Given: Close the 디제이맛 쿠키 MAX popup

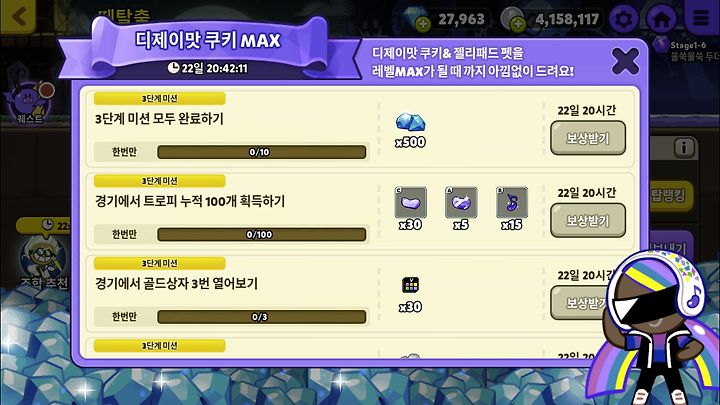Looking at the screenshot, I should 625,62.
